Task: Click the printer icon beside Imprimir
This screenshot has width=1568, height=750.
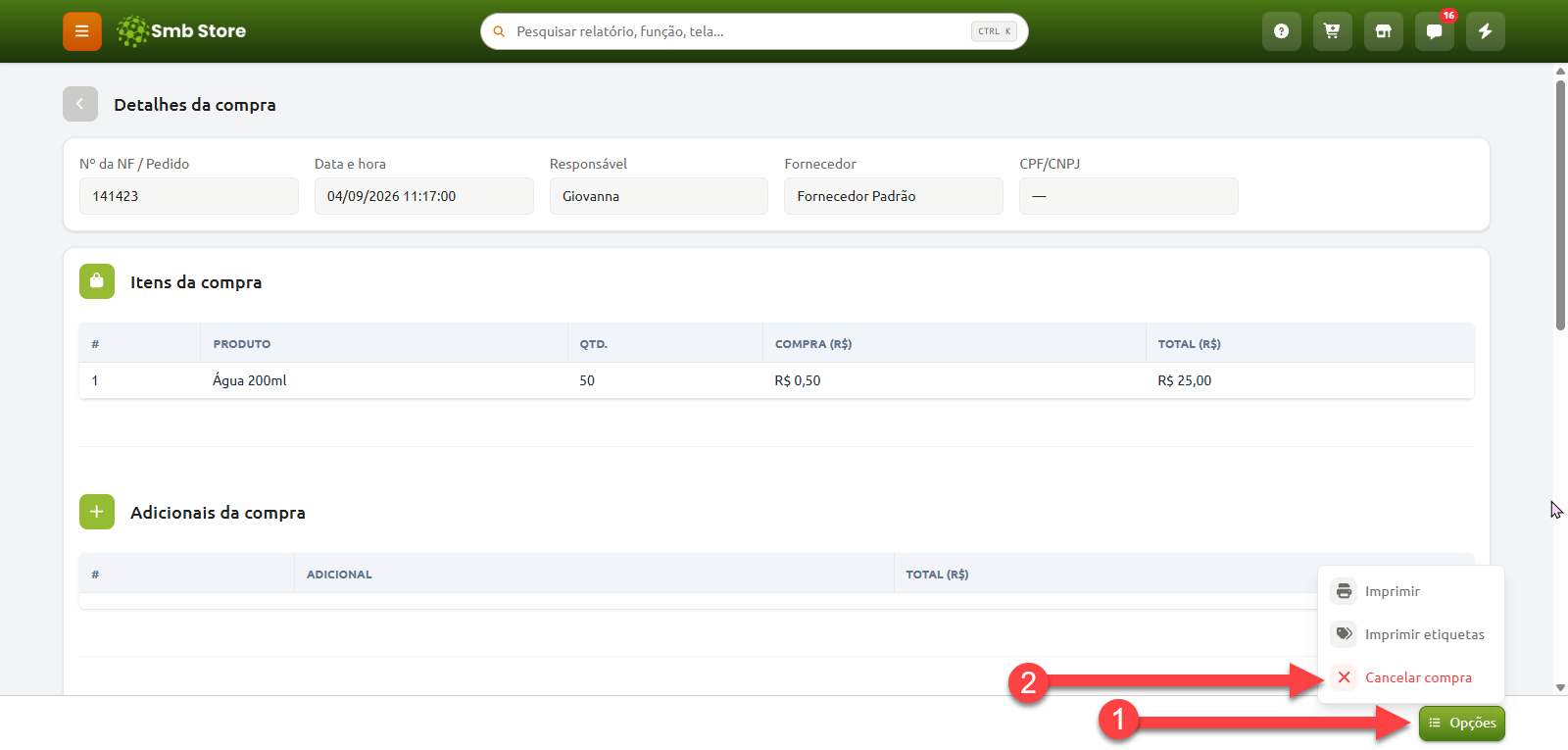Action: tap(1344, 591)
